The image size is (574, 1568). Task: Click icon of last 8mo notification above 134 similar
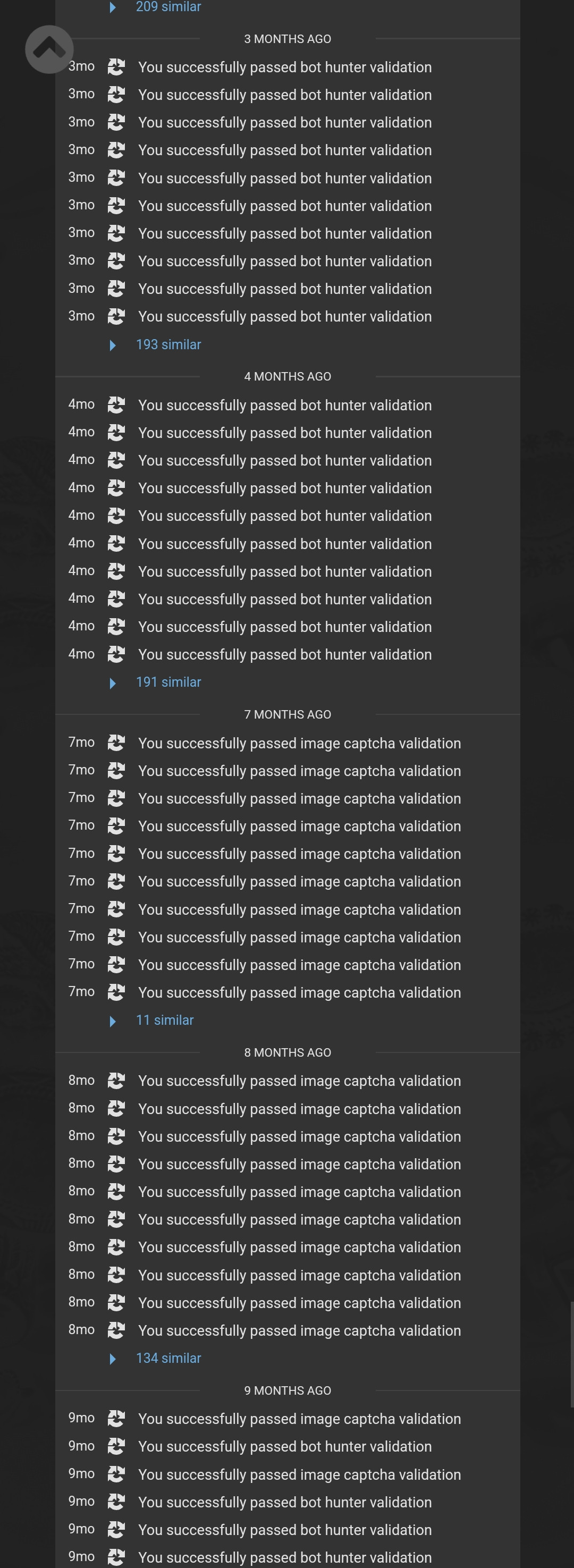click(x=116, y=1330)
